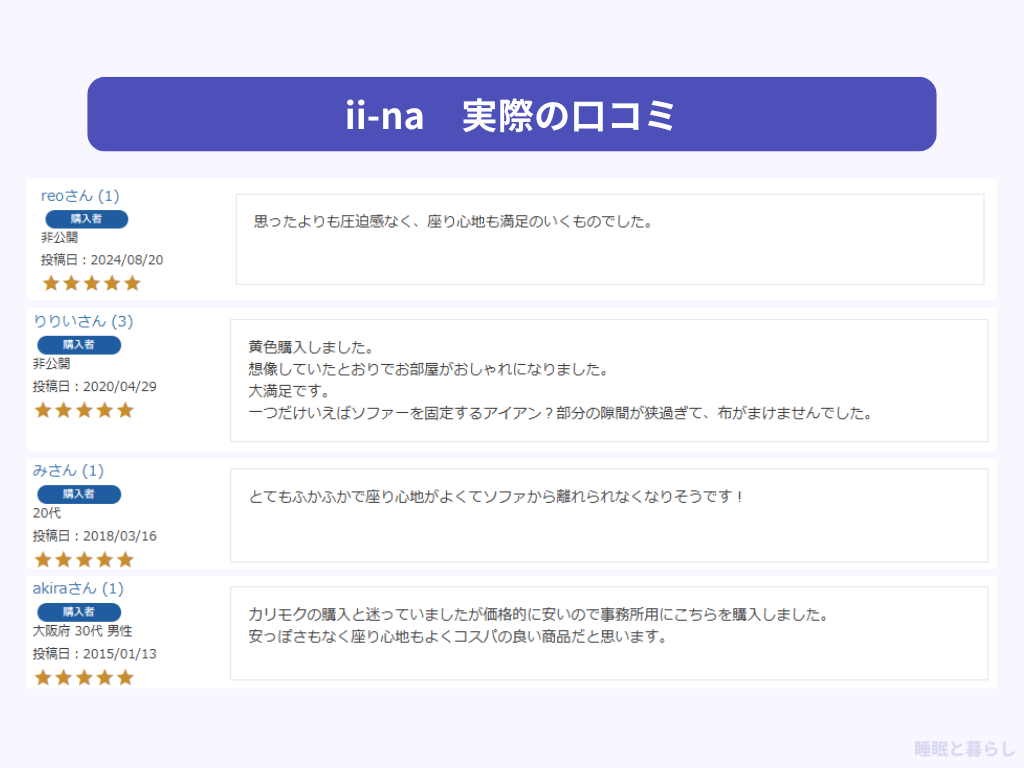Click the five-star rating for akiraさん's review

coord(84,677)
